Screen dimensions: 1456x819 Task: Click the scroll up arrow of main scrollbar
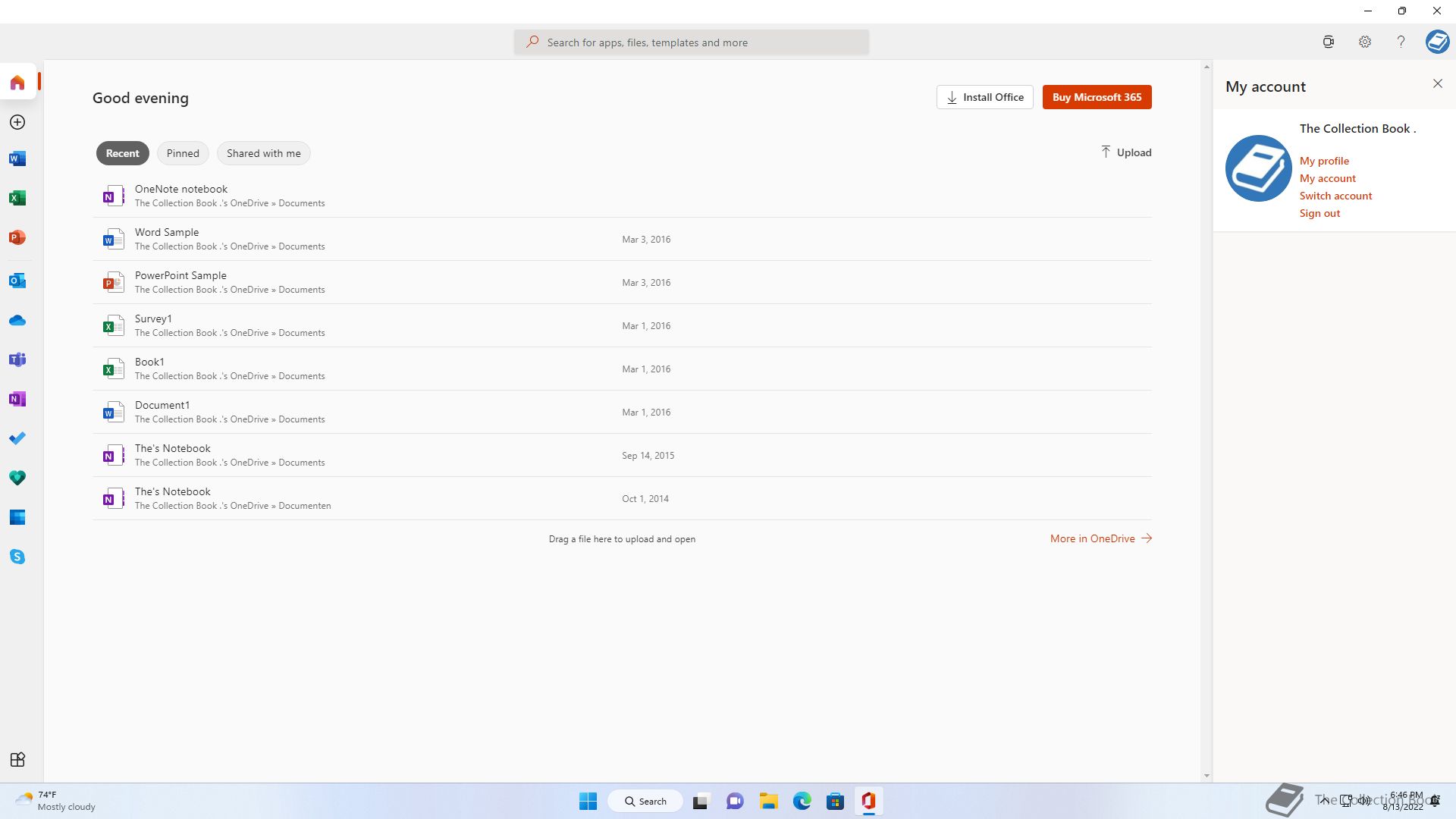1207,67
